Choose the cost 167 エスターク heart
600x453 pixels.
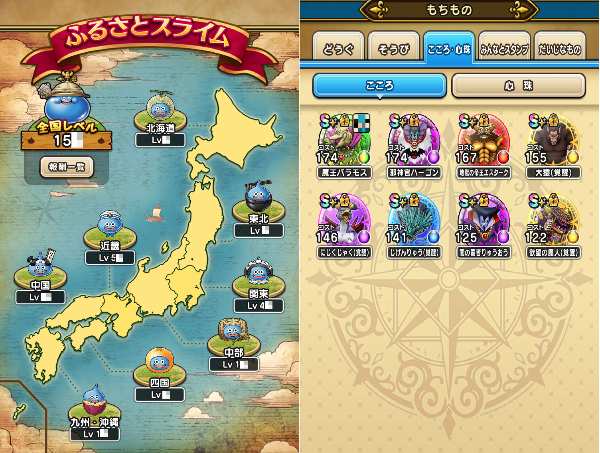click(x=484, y=146)
